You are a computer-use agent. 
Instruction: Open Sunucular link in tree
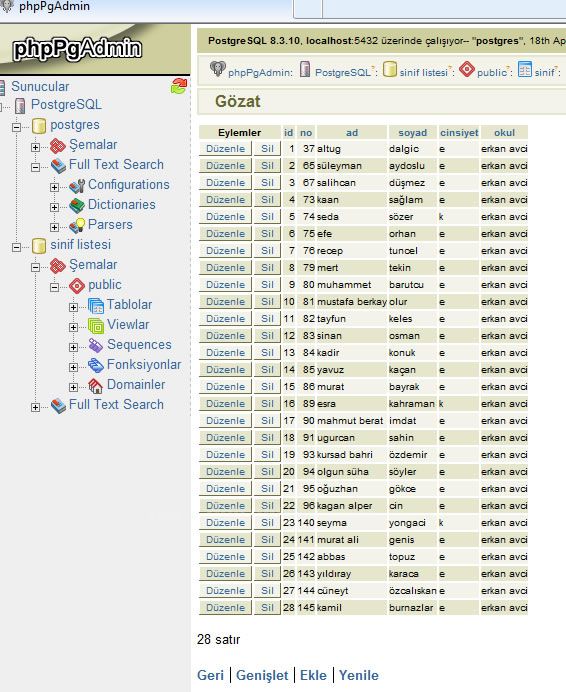click(x=40, y=86)
